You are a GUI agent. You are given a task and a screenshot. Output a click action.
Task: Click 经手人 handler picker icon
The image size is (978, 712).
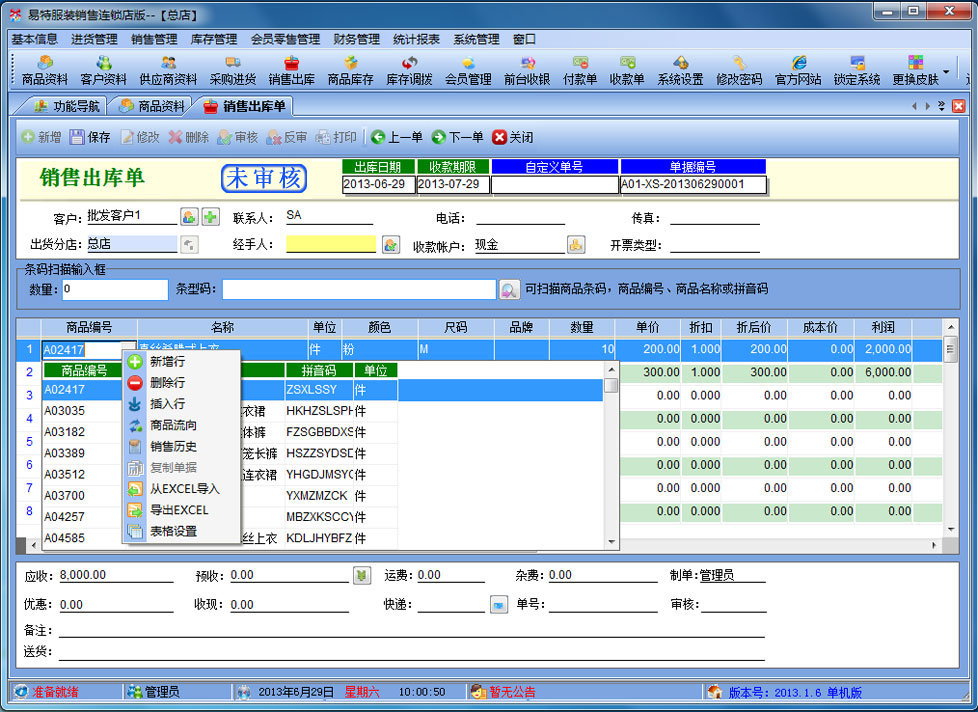pos(390,245)
